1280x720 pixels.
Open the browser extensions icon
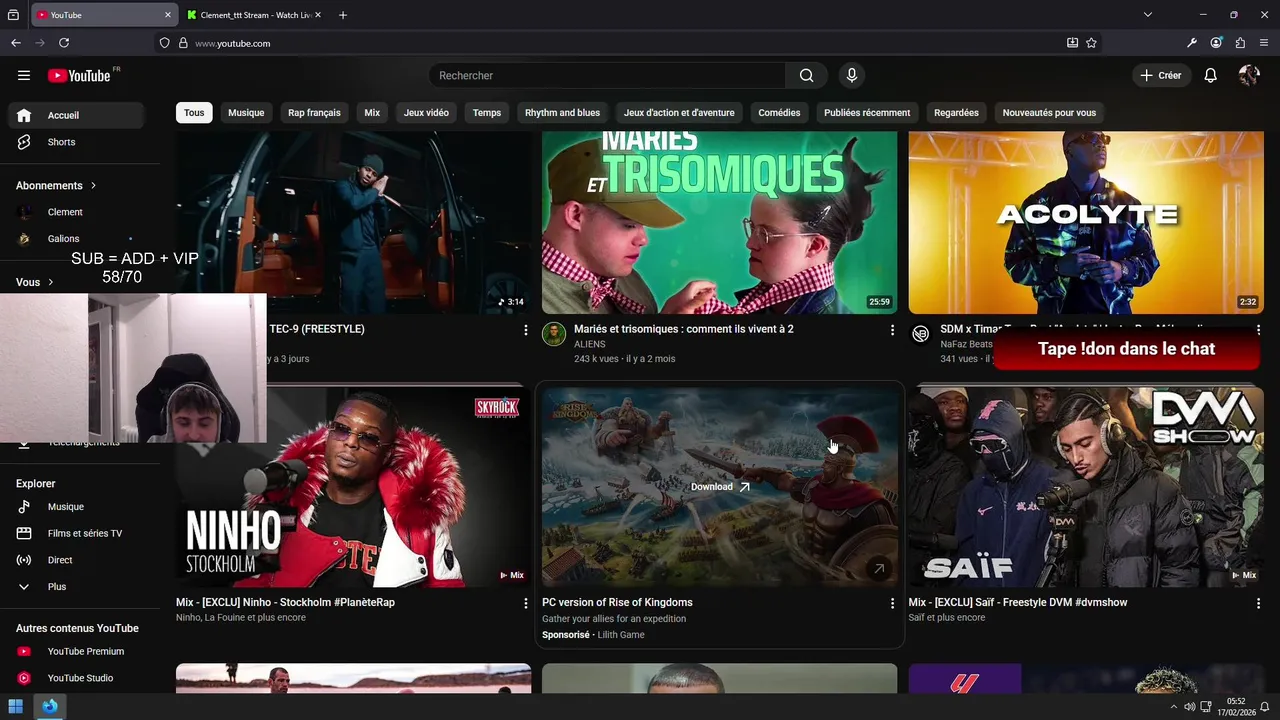point(1240,43)
